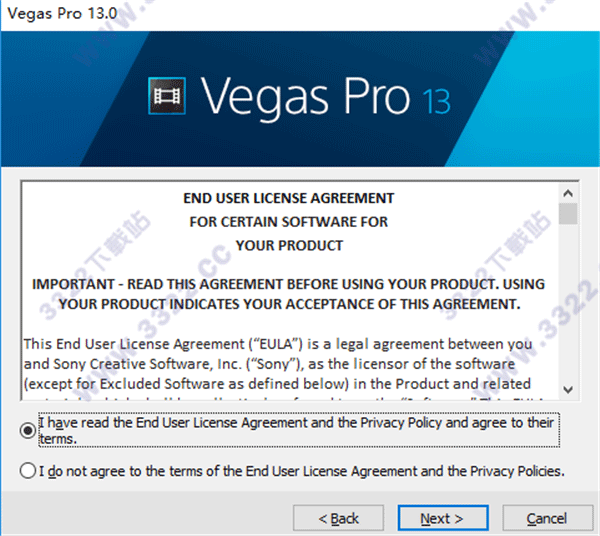
Task: Click the Vegas Pro filmstrip logo icon
Action: click(x=167, y=96)
